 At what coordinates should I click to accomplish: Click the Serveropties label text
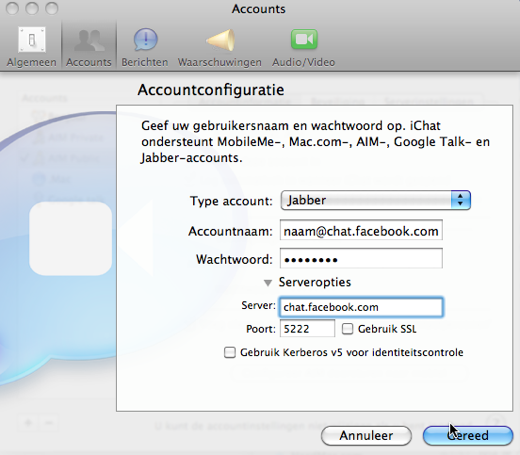point(315,282)
